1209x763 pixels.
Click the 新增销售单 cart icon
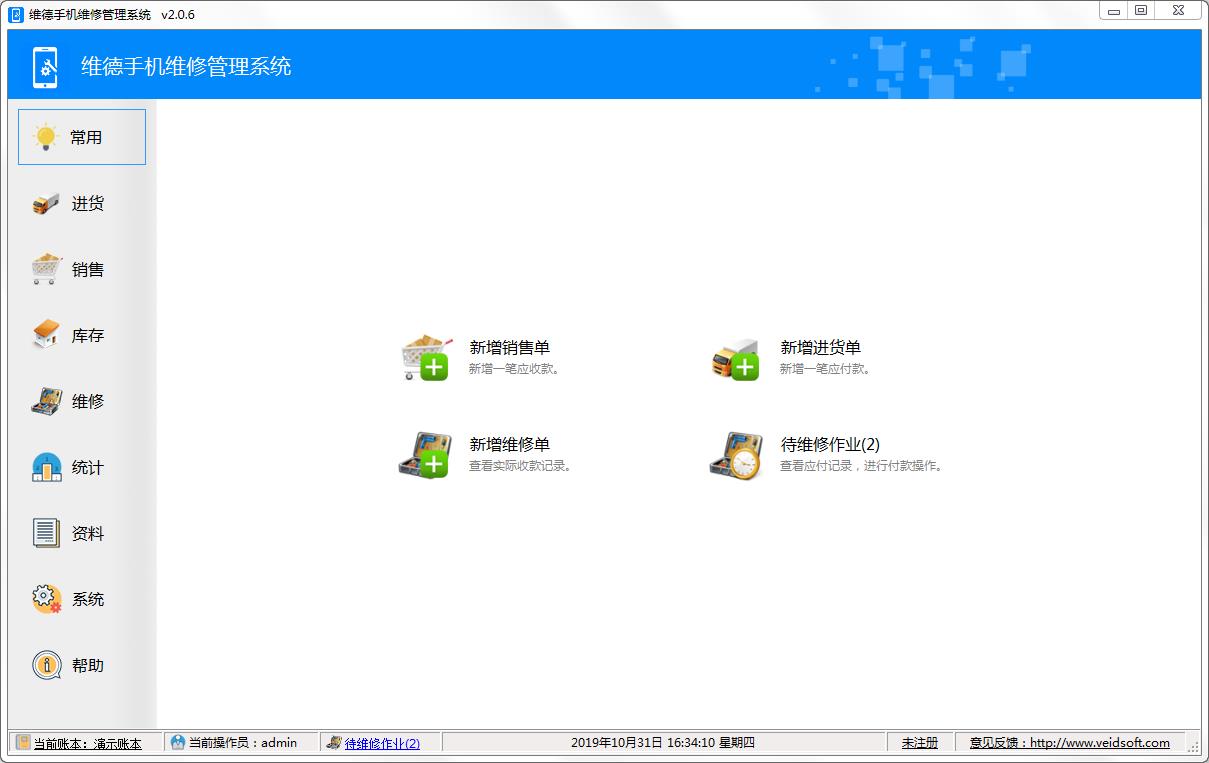tap(426, 357)
